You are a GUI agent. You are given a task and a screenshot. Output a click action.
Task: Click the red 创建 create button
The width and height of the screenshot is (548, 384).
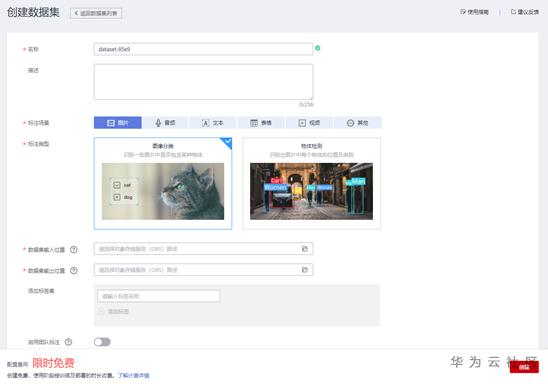tap(524, 367)
